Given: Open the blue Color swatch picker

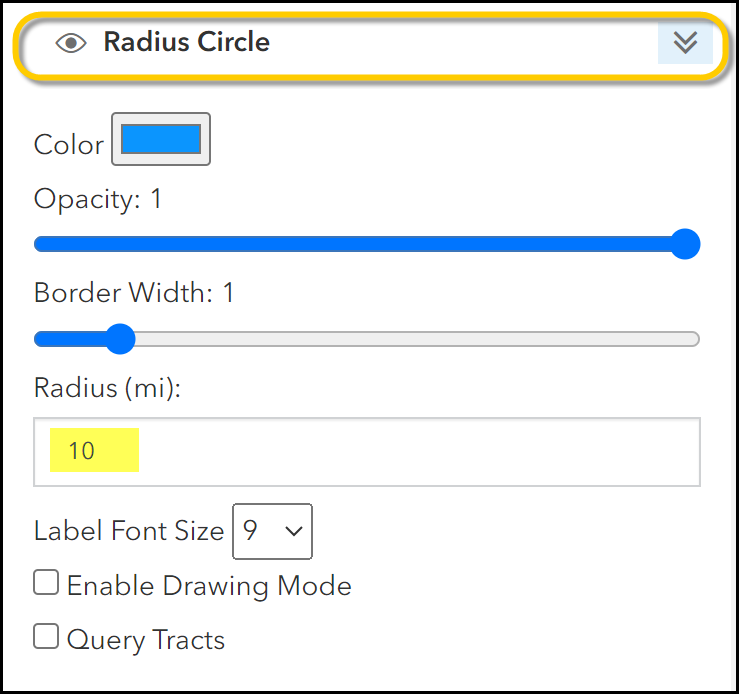Looking at the screenshot, I should [x=161, y=139].
